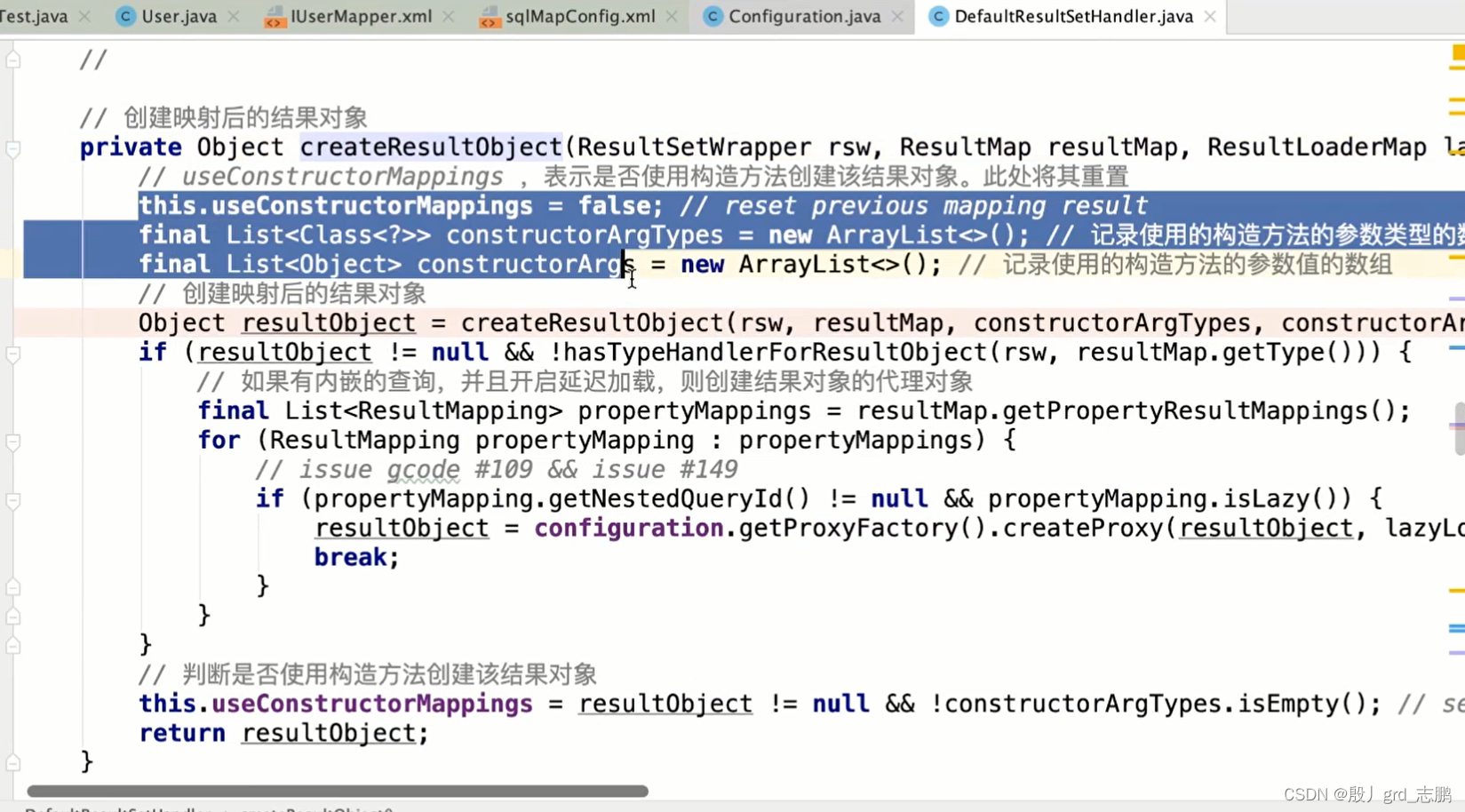Viewport: 1465px width, 812px height.
Task: Click List<Class<?>> type in constructorArgTypes declaration
Action: pyautogui.click(x=329, y=235)
